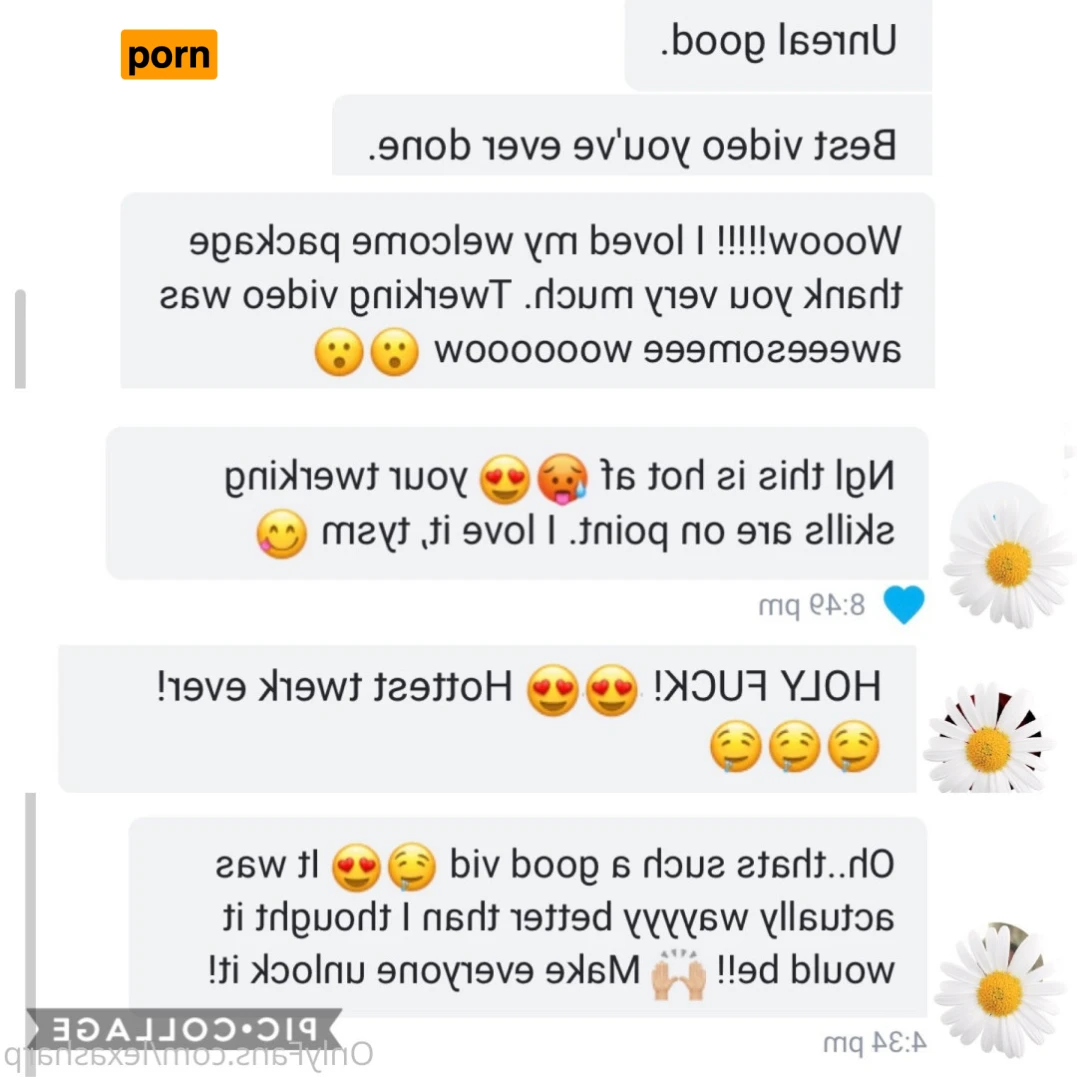Click the orange porn logo badge
The width and height of the screenshot is (1077, 1077).
click(x=169, y=54)
